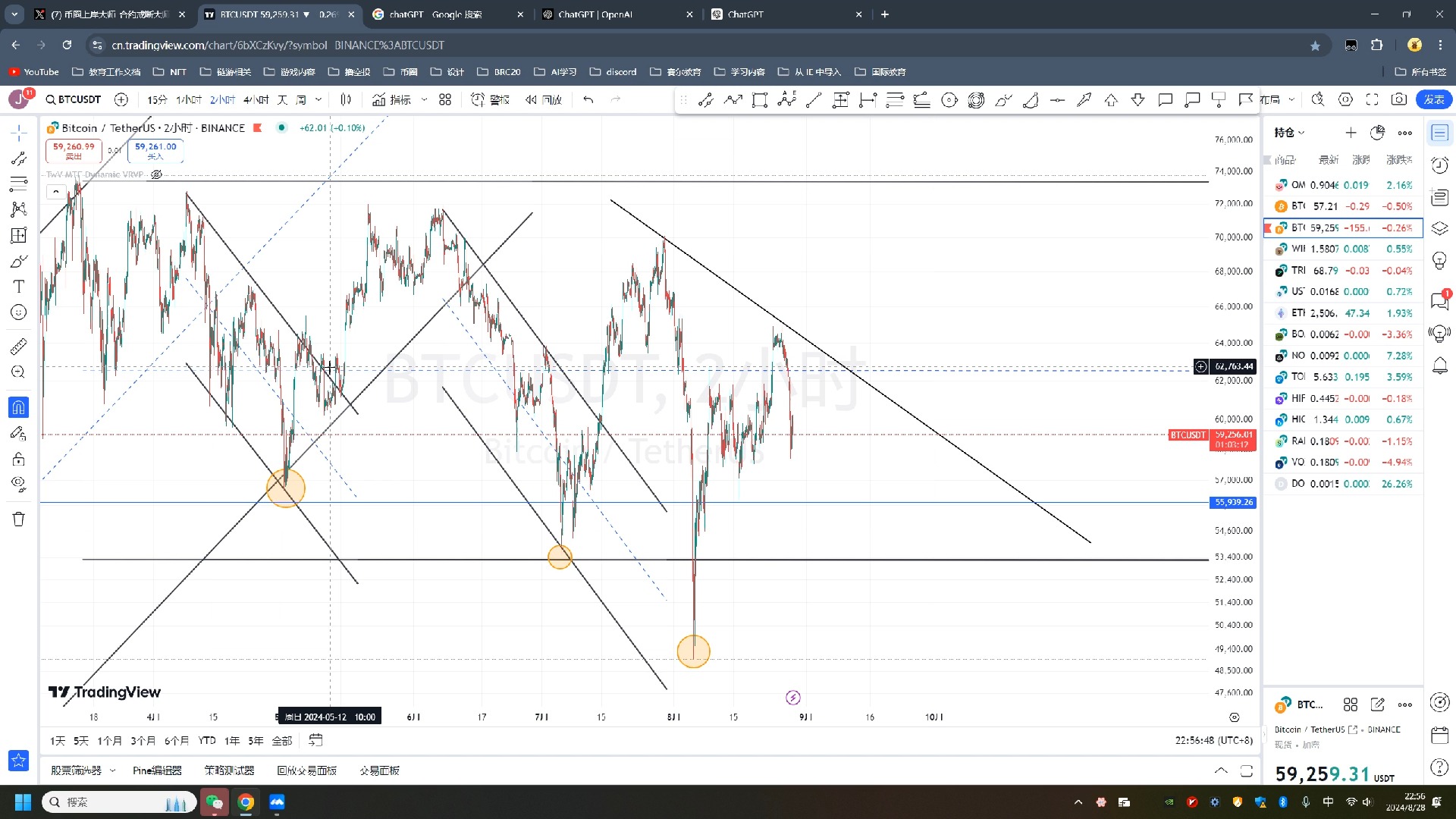Expand the indicators favorites dropdown arrow
1456x819 pixels.
[424, 99]
